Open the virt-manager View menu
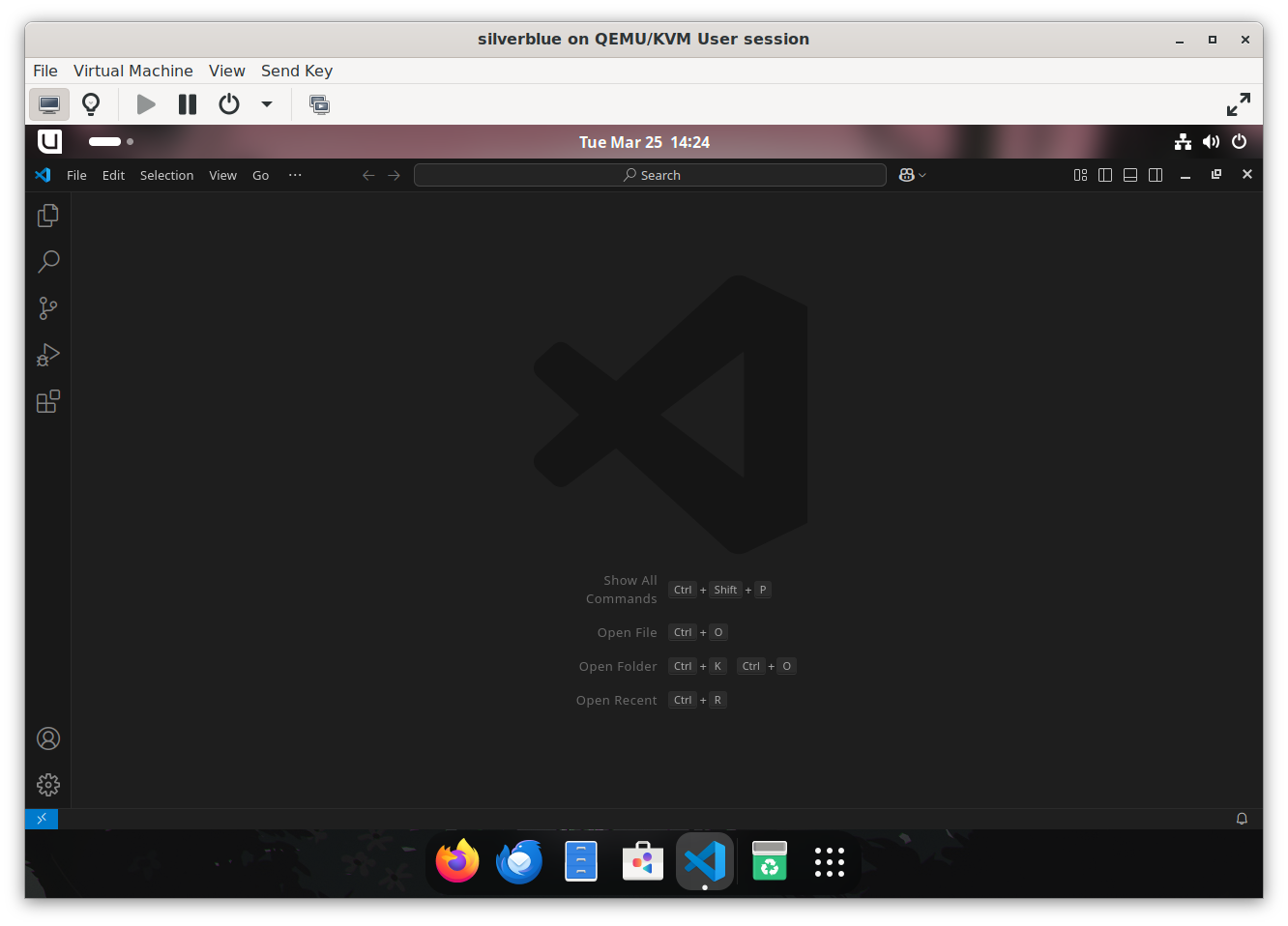Viewport: 1288px width, 926px height. (x=227, y=71)
